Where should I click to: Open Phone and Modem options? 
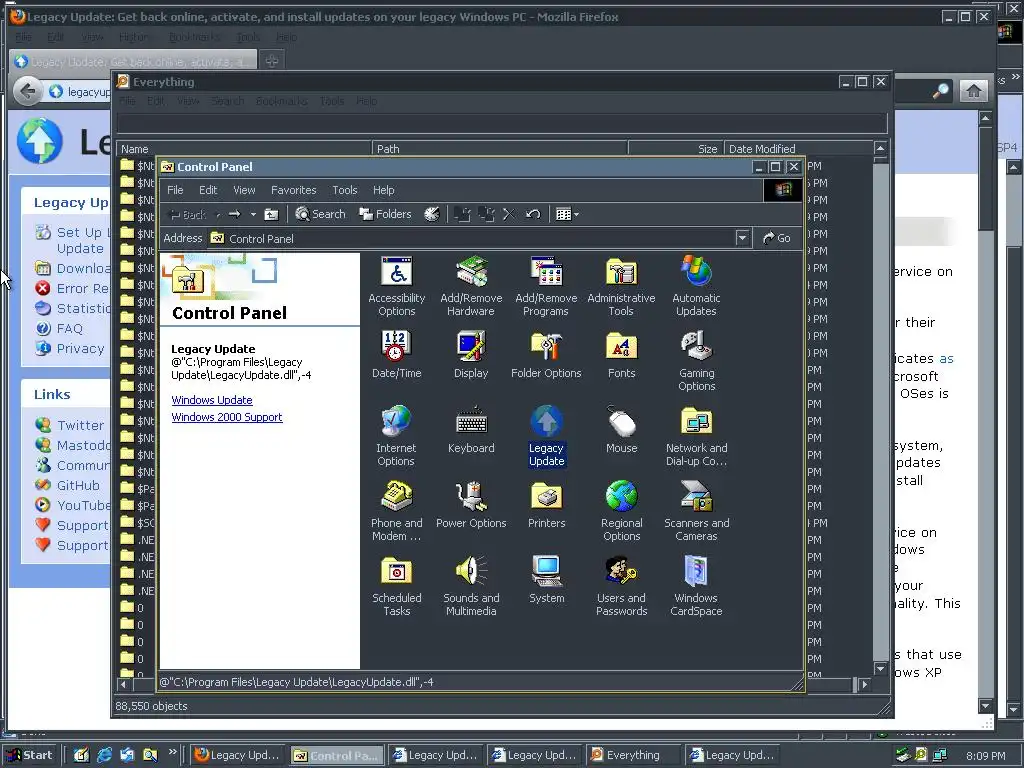(x=396, y=511)
